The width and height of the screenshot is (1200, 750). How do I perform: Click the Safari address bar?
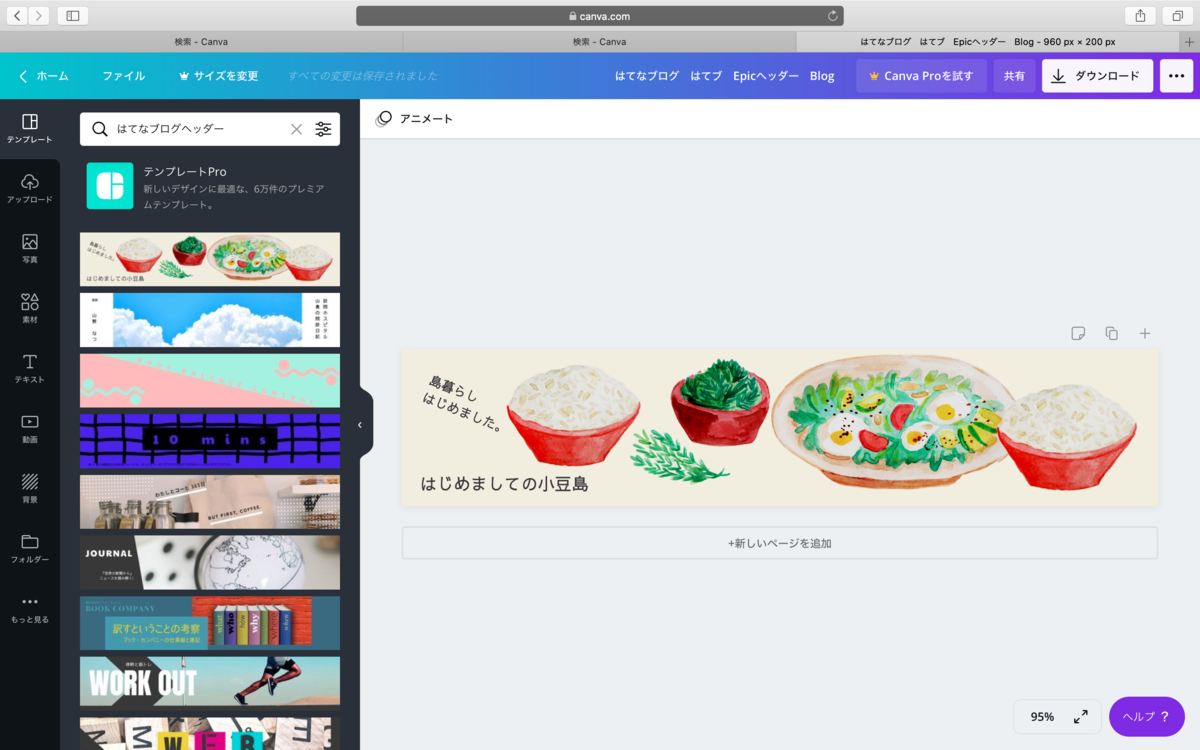click(x=600, y=16)
